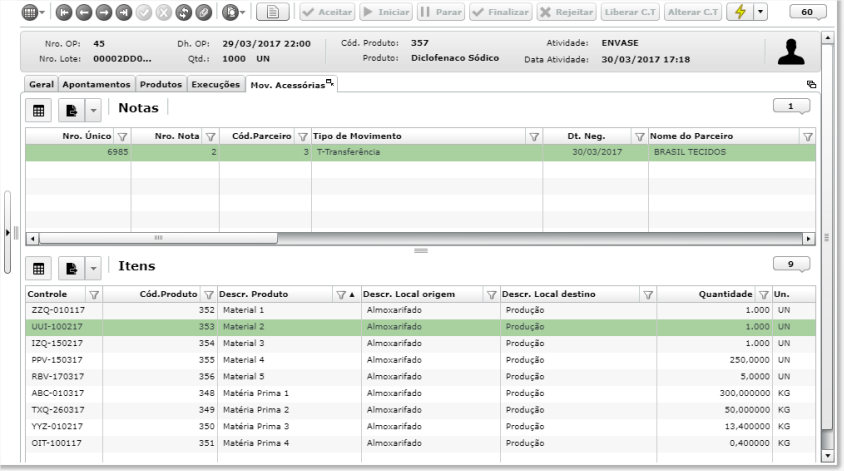
Task: Click the record counter showing 60
Action: click(x=807, y=12)
